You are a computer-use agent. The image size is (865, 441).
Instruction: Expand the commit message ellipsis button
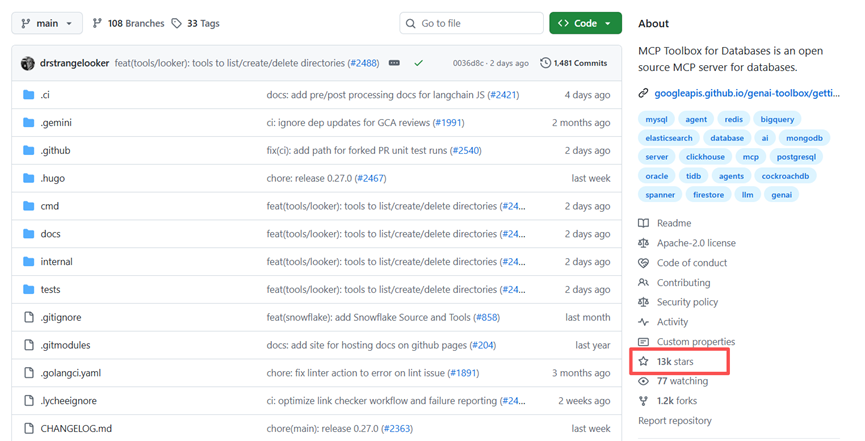coord(394,63)
